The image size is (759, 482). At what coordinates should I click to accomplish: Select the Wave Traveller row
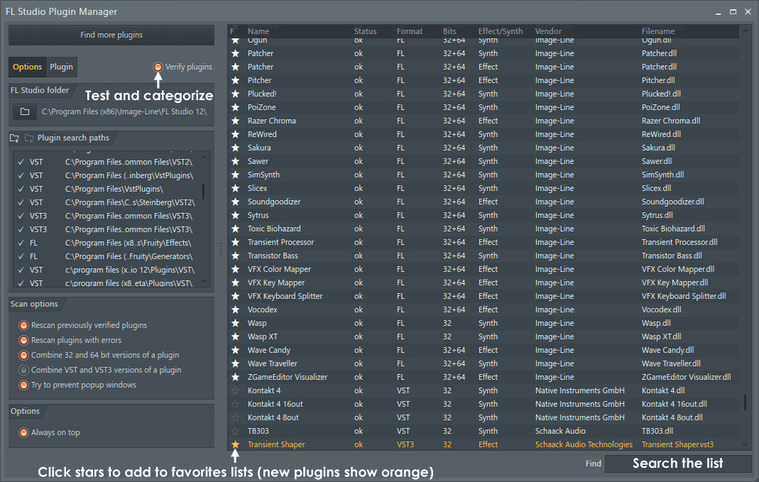pyautogui.click(x=483, y=363)
